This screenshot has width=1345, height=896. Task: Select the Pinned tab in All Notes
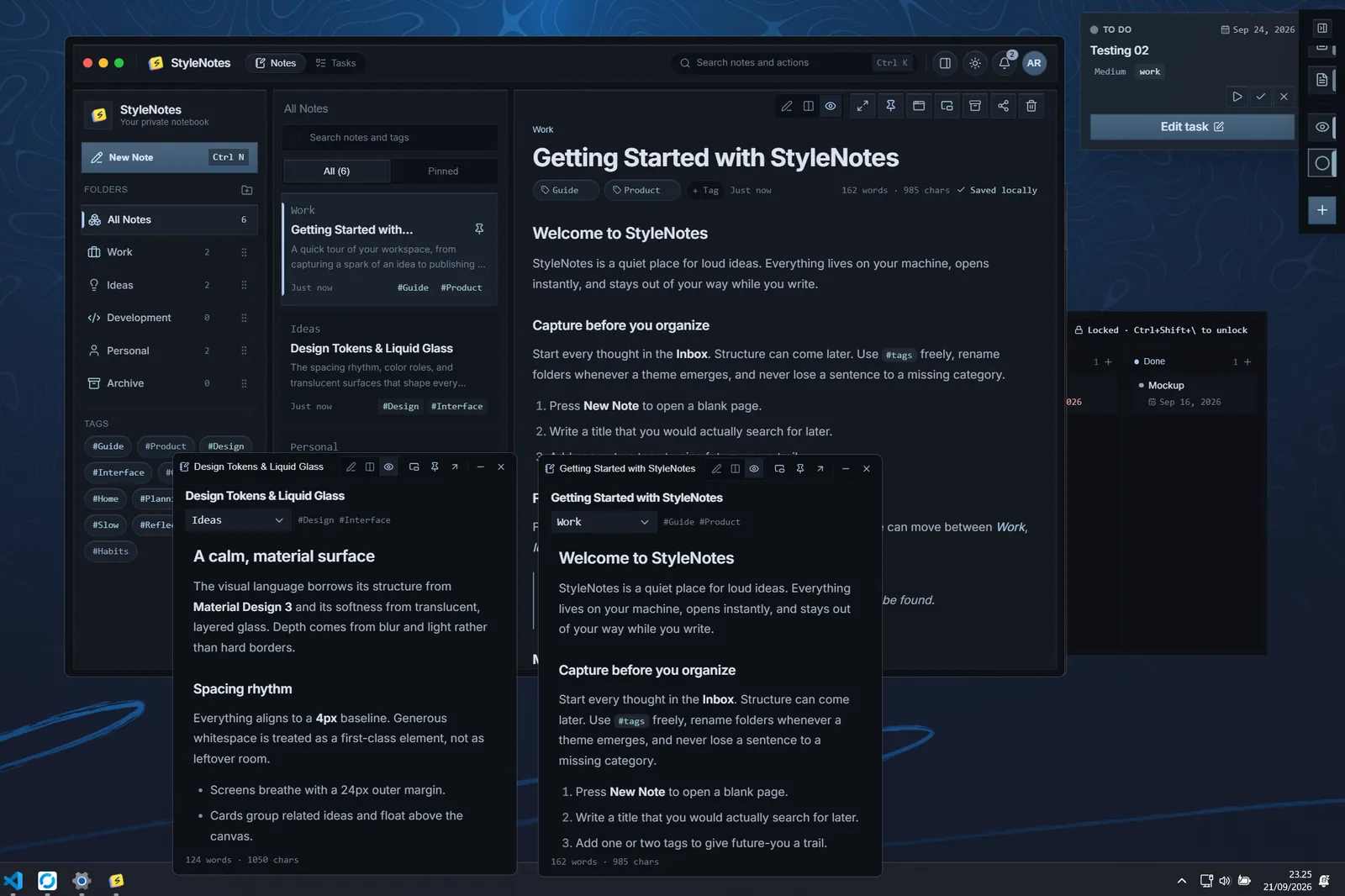443,171
